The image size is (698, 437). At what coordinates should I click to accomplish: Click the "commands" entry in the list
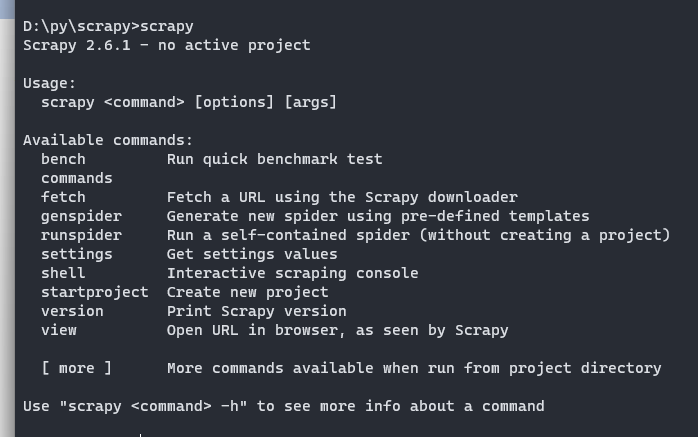76,178
